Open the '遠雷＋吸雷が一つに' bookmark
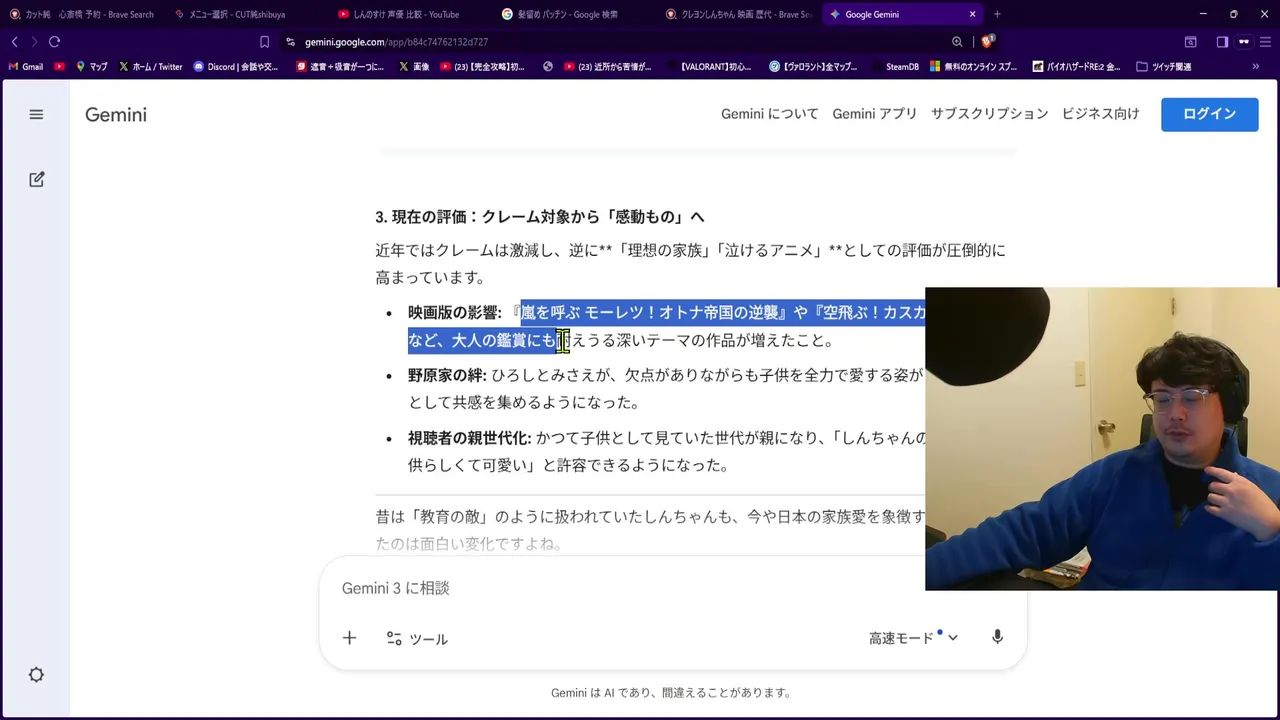The width and height of the screenshot is (1280, 720). pos(339,67)
